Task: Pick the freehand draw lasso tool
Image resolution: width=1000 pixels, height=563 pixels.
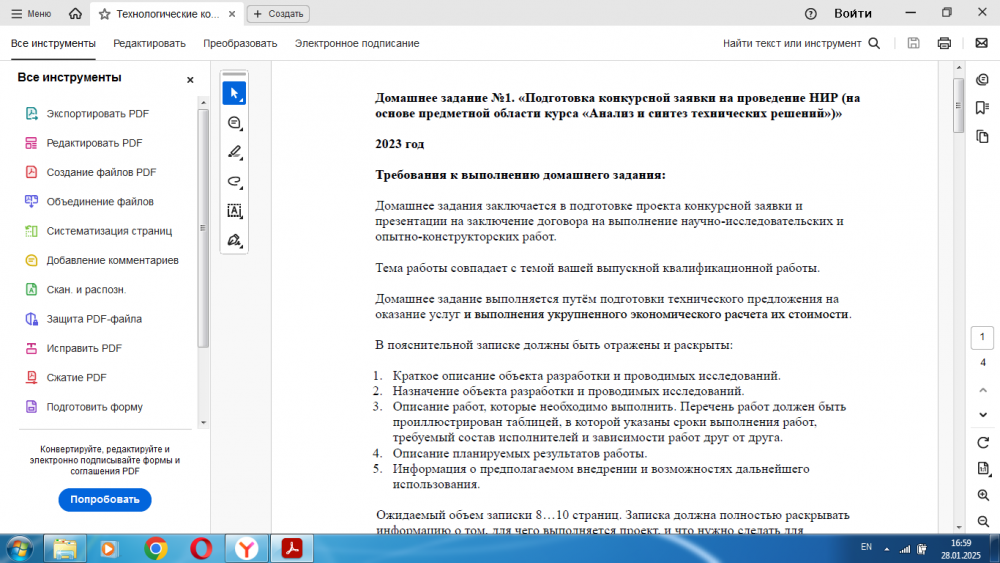Action: click(x=234, y=181)
